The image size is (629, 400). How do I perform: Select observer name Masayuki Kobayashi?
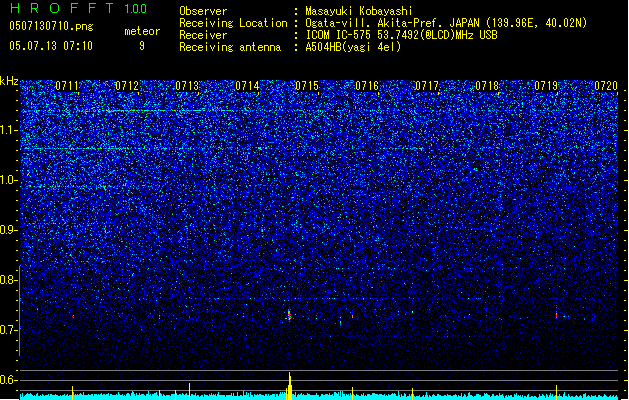tap(359, 11)
